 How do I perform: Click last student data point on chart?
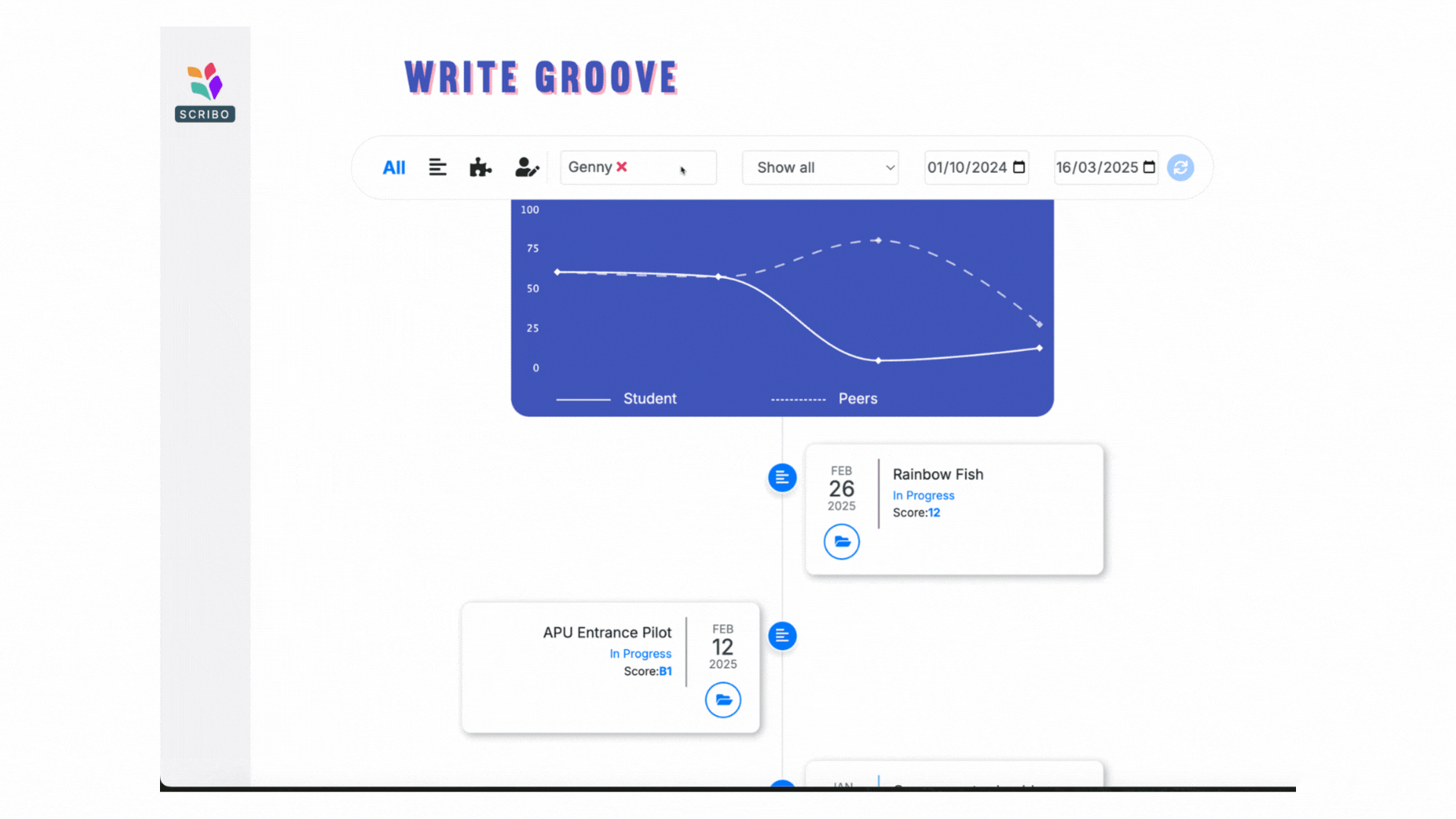click(x=1039, y=348)
